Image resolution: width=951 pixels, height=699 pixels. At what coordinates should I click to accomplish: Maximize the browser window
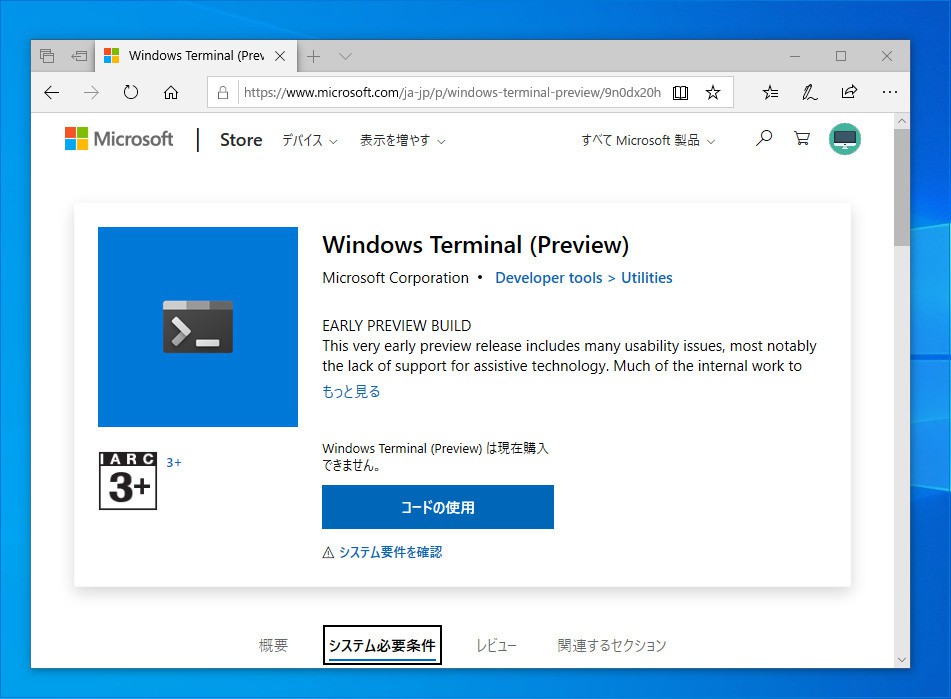point(841,56)
